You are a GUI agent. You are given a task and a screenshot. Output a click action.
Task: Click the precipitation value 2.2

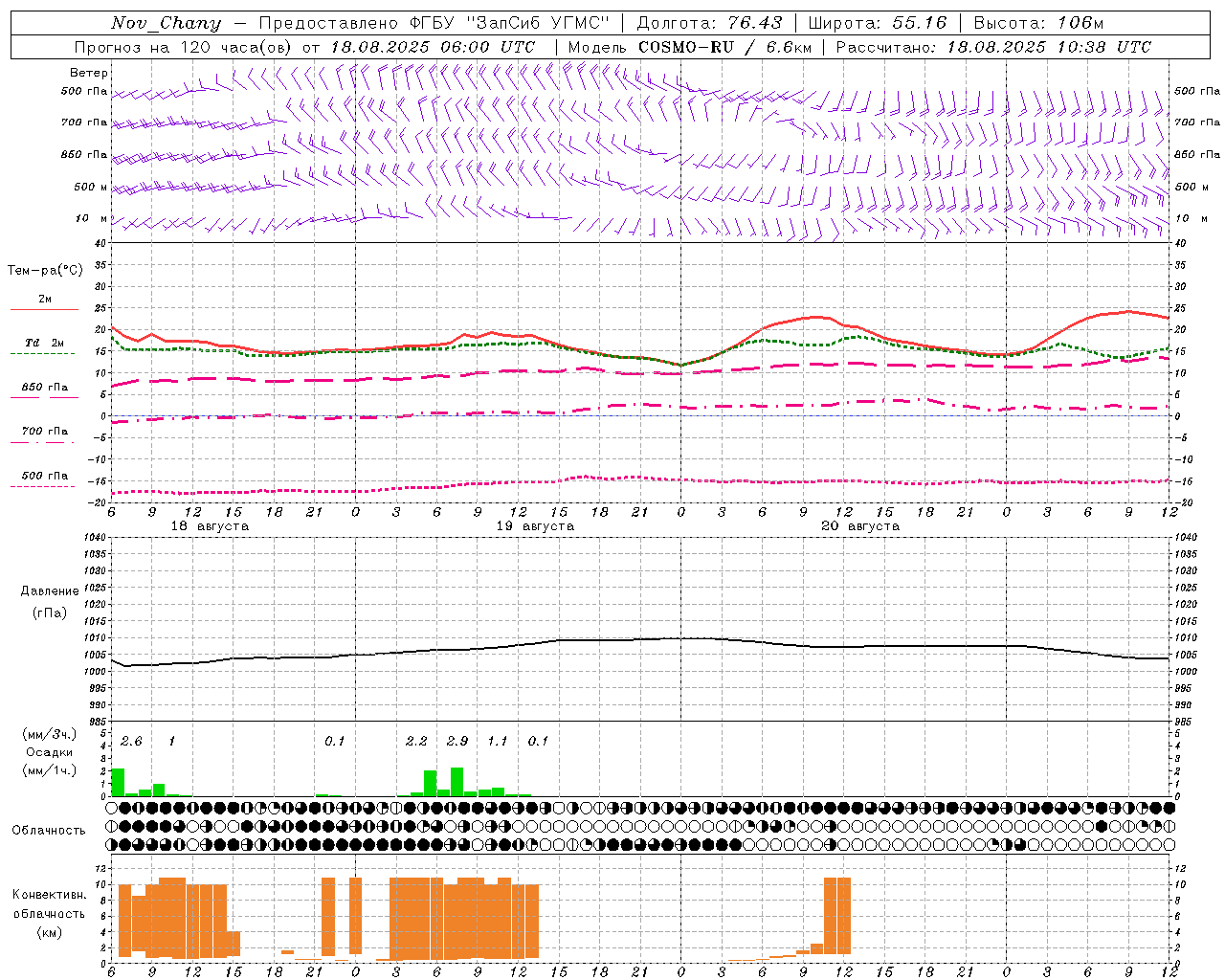(x=416, y=742)
